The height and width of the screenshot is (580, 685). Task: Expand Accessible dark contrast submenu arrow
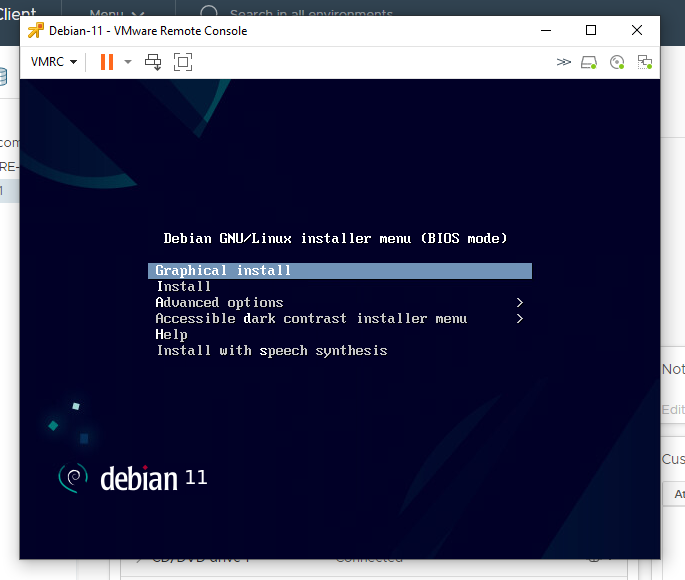pyautogui.click(x=519, y=319)
